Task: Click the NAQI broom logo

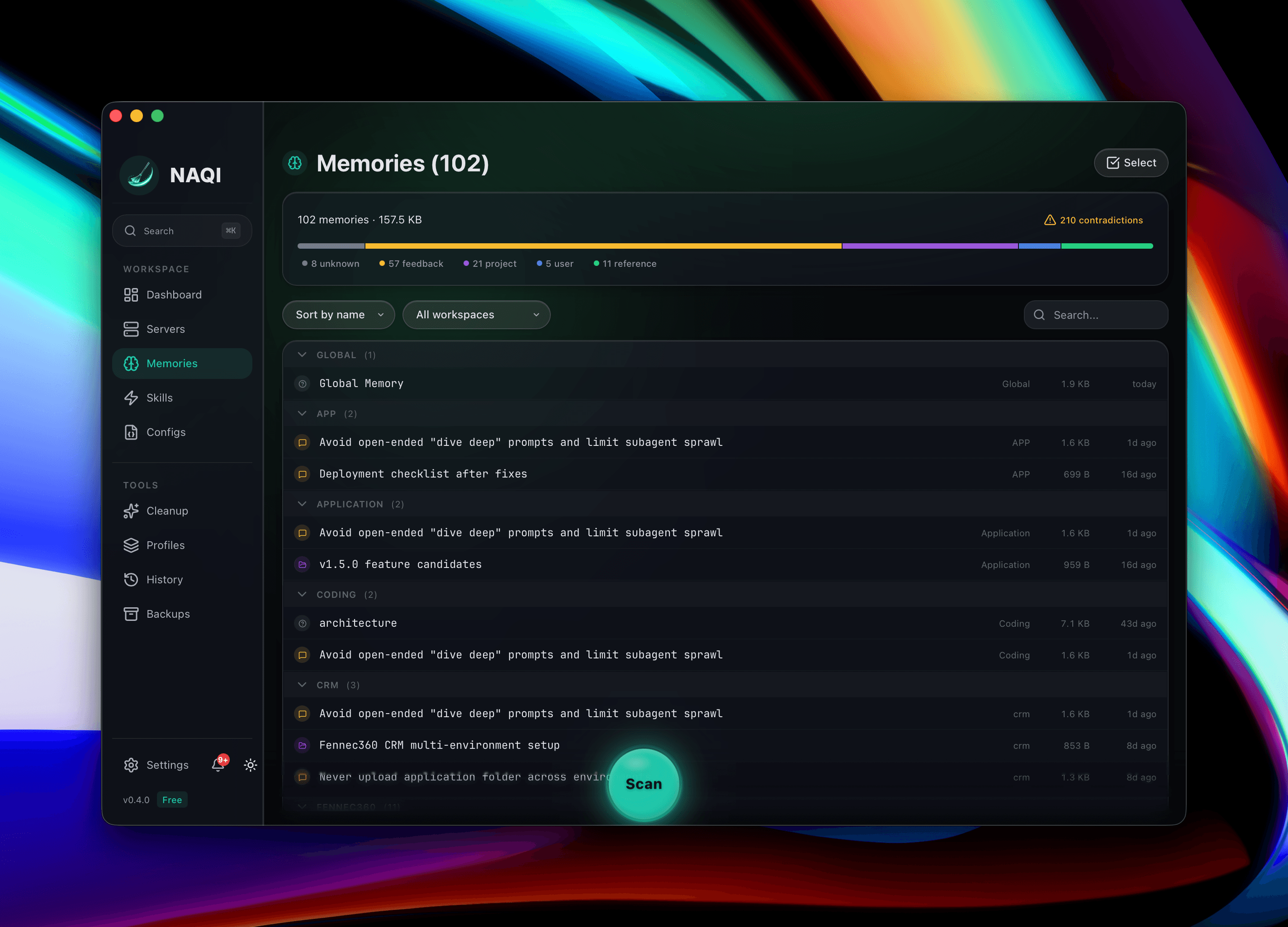Action: pyautogui.click(x=139, y=175)
